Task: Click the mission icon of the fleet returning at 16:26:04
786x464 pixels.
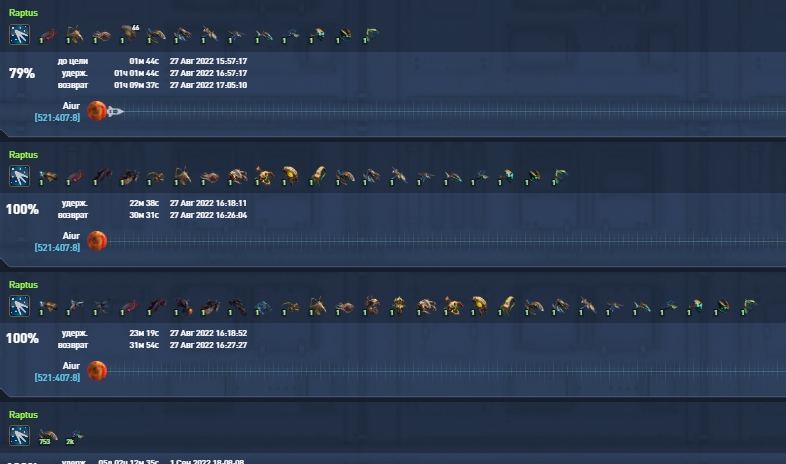Action: (20, 176)
